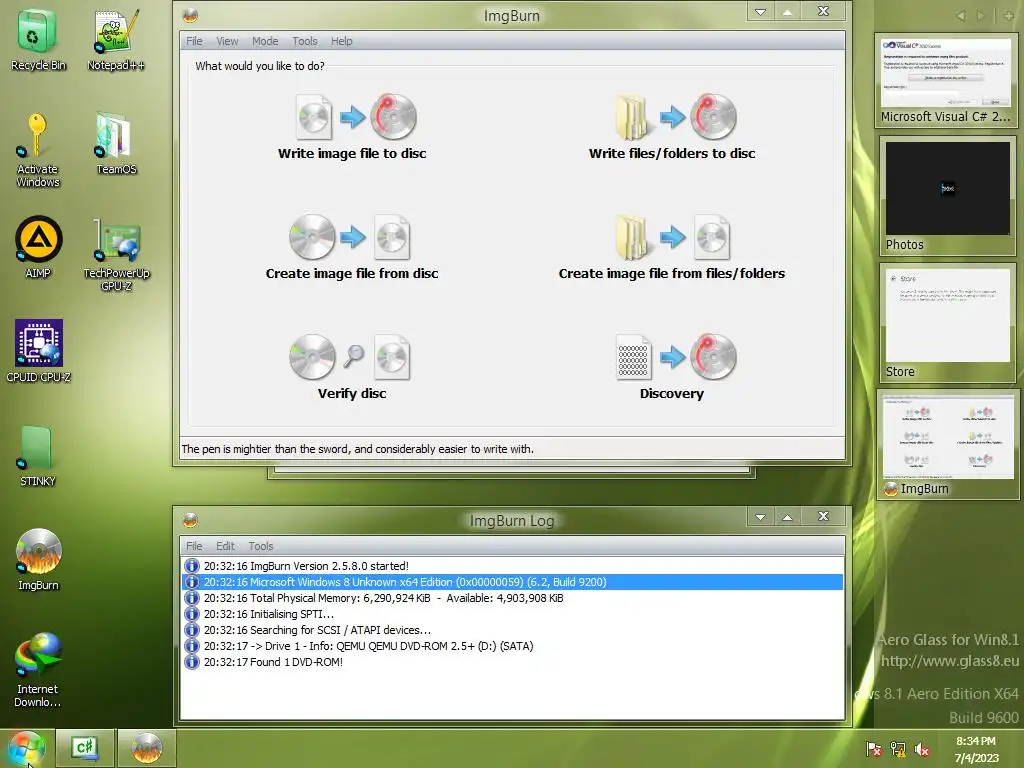Viewport: 1024px width, 768px height.
Task: Open Tools menu in ImgBurn Log window
Action: 261,546
